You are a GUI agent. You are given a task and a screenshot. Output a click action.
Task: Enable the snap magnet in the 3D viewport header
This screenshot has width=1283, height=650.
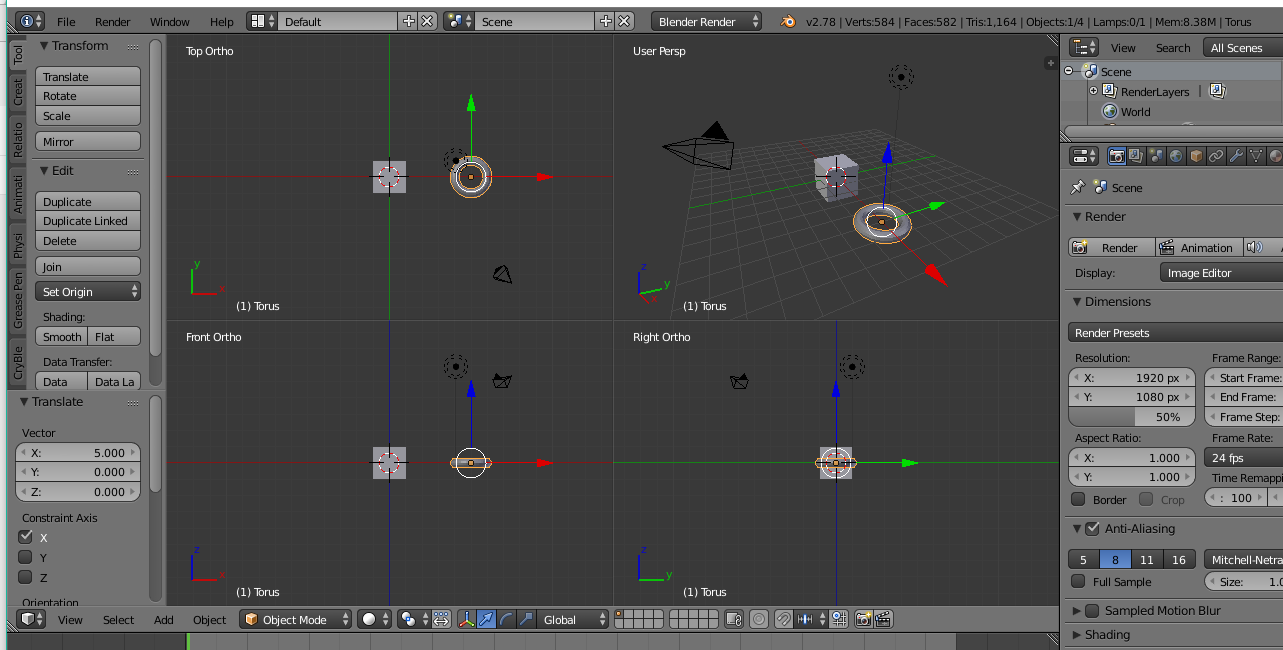(x=786, y=619)
